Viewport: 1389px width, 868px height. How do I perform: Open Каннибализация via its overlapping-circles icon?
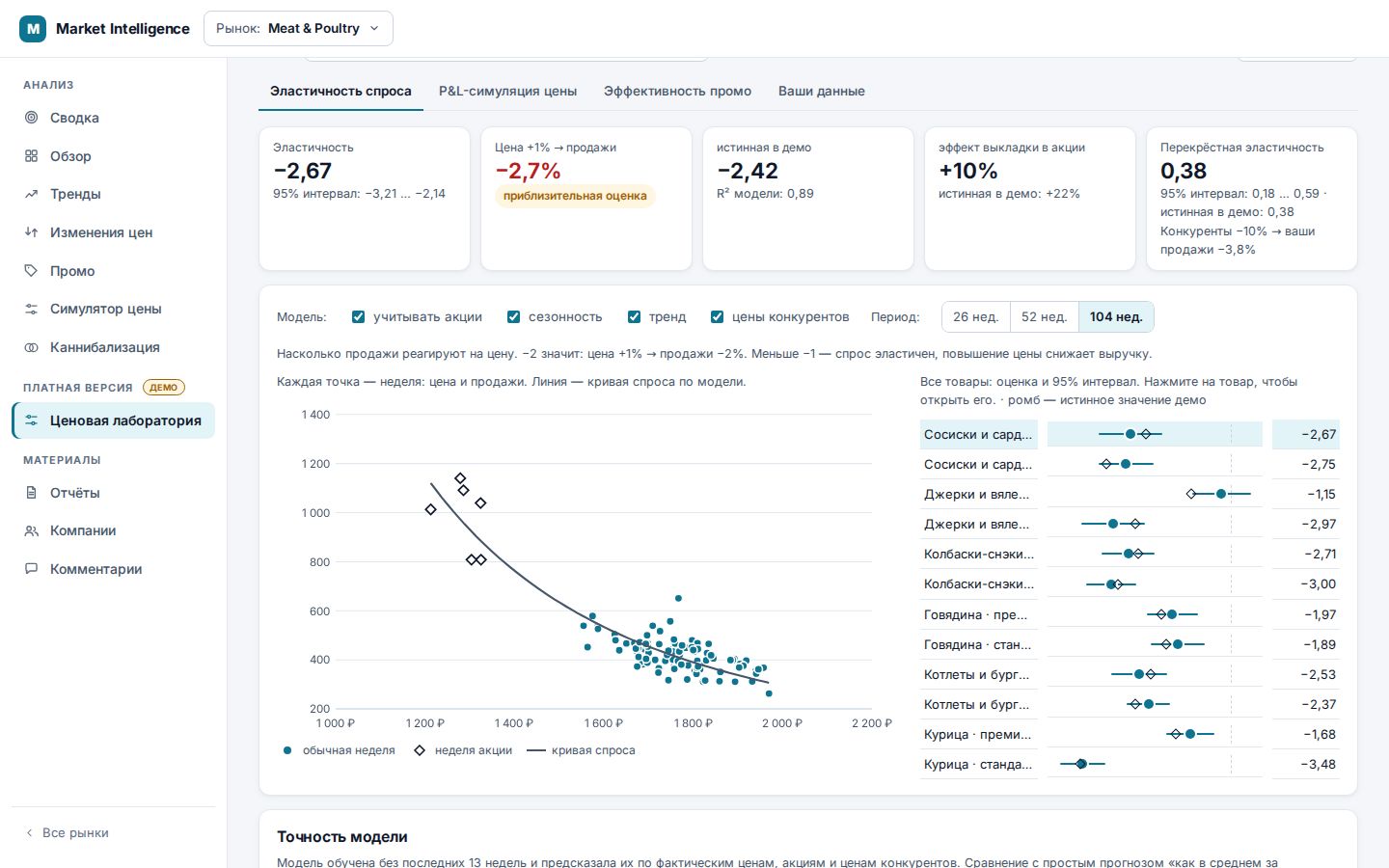pos(32,347)
